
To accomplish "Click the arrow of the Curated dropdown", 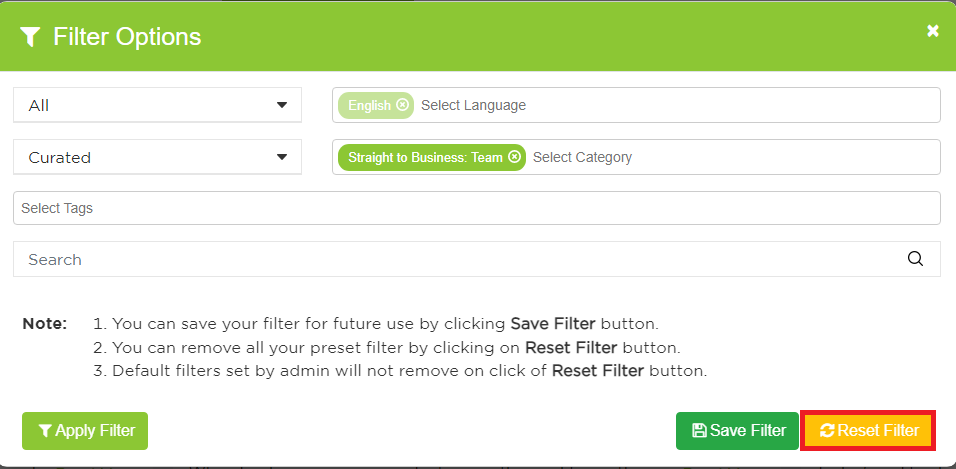I will click(x=281, y=157).
